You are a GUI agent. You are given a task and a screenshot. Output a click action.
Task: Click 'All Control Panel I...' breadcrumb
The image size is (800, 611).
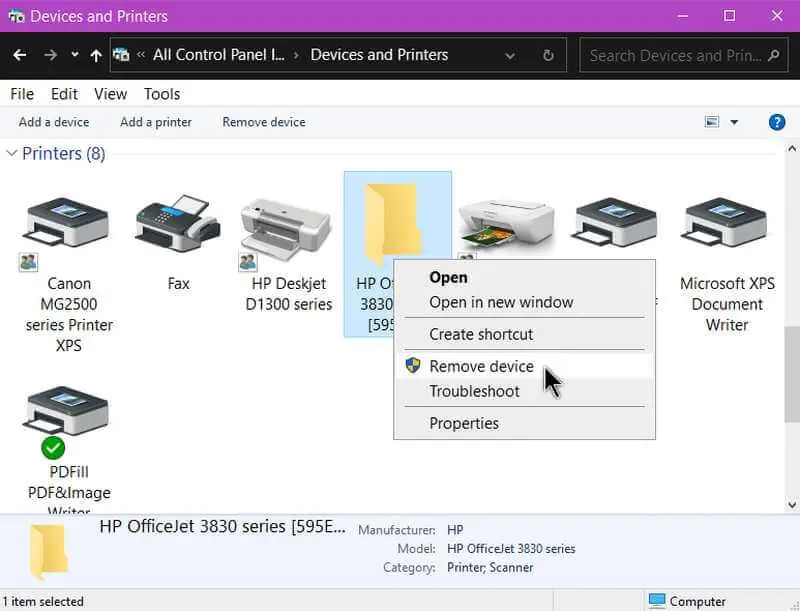[218, 55]
